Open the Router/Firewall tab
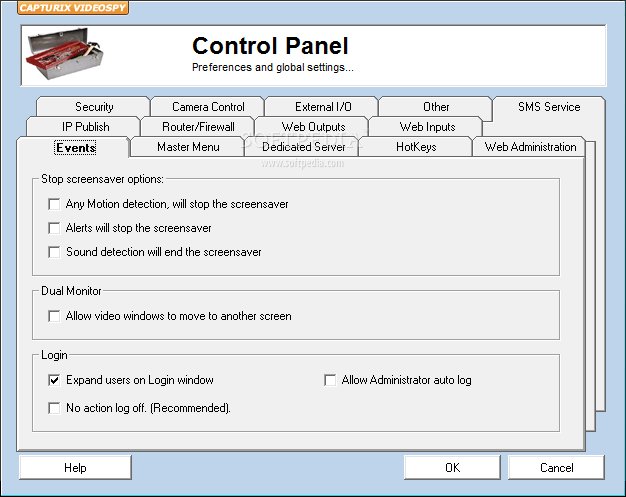The image size is (626, 497). pyautogui.click(x=198, y=127)
